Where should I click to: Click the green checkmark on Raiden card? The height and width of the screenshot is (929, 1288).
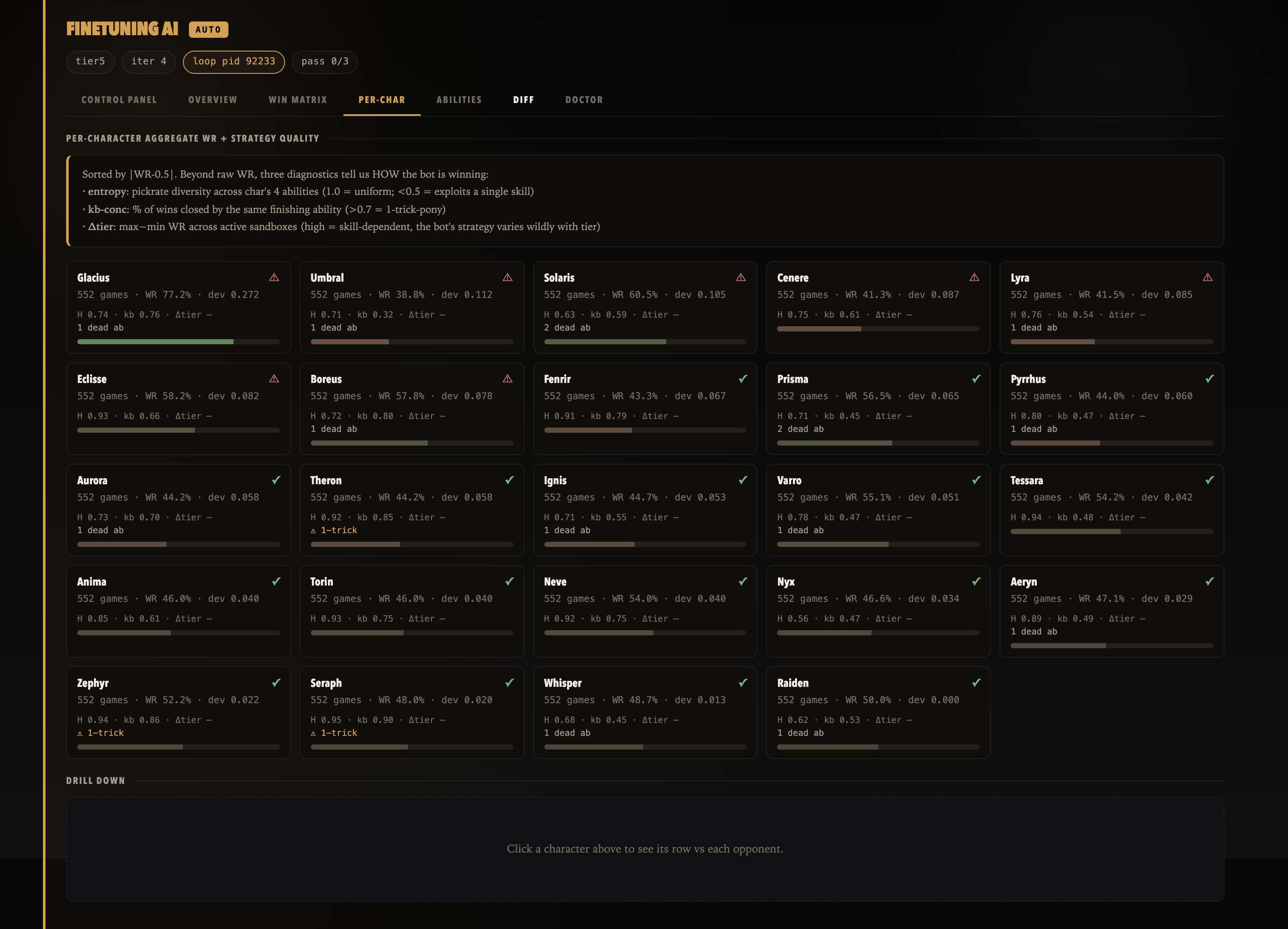tap(976, 683)
